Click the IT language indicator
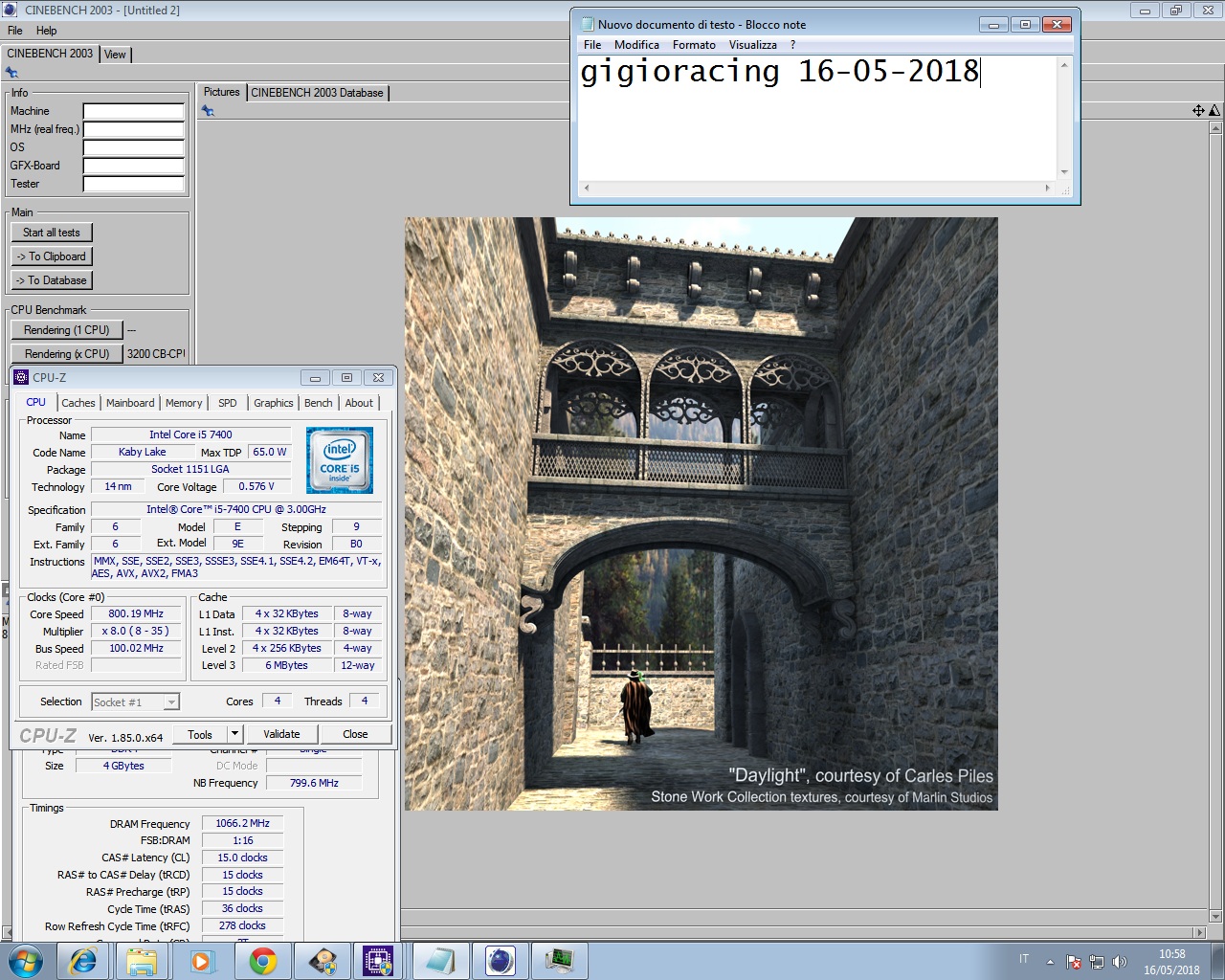1225x980 pixels. point(1024,959)
